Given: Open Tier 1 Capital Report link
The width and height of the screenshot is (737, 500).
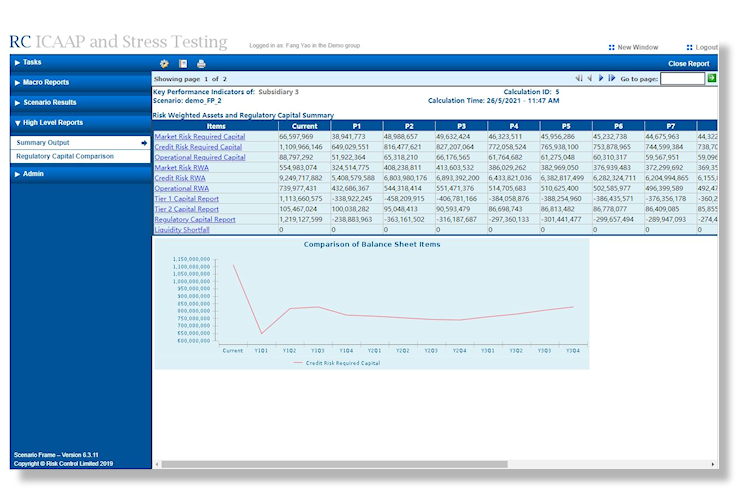Looking at the screenshot, I should click(187, 198).
